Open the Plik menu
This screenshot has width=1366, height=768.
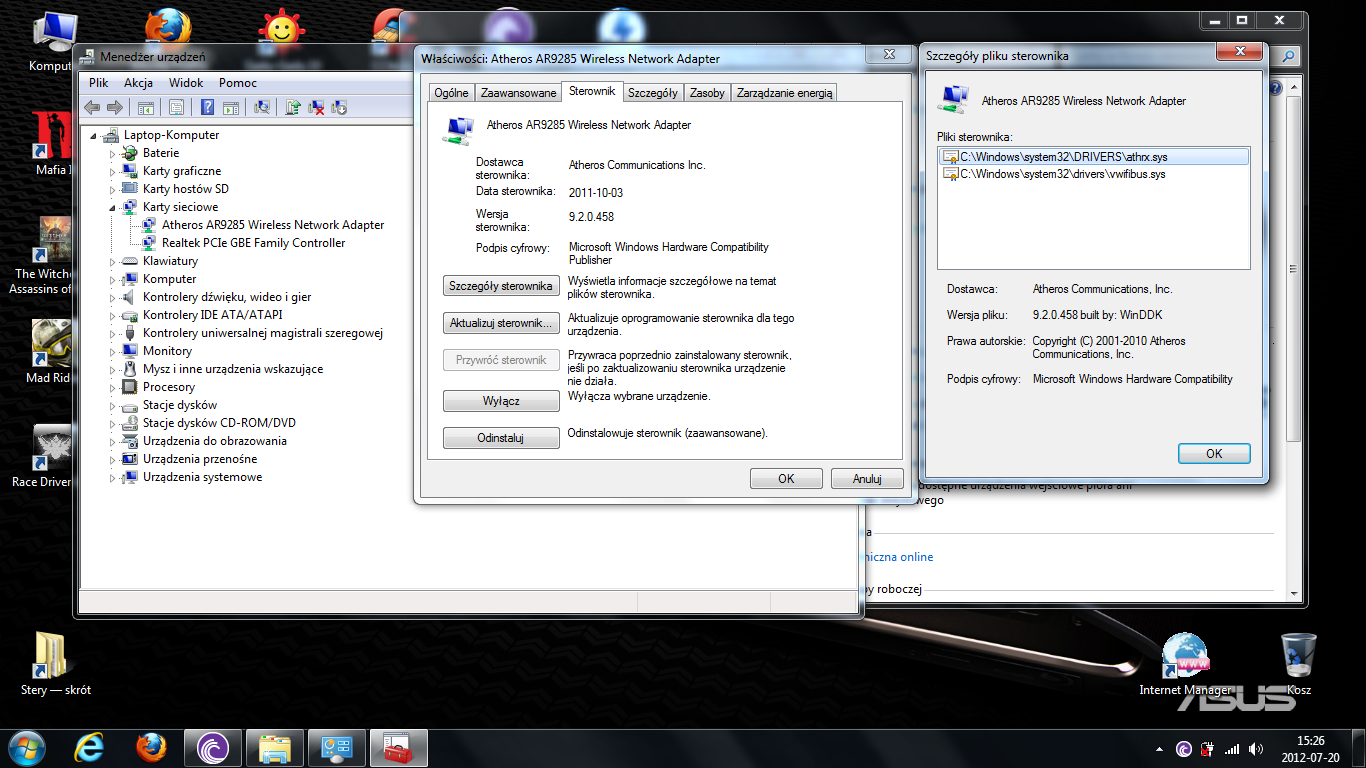(x=98, y=83)
